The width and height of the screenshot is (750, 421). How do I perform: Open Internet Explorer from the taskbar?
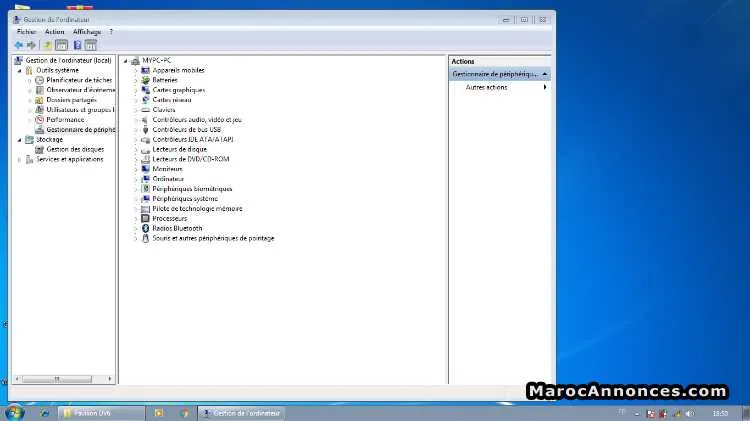[x=44, y=413]
